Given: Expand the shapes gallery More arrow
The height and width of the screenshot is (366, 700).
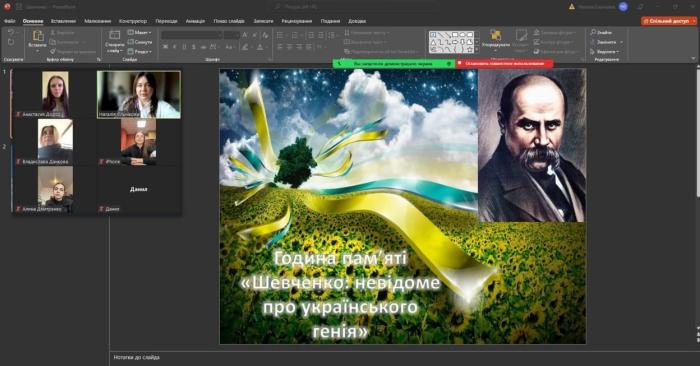Looking at the screenshot, I should click(x=477, y=50).
